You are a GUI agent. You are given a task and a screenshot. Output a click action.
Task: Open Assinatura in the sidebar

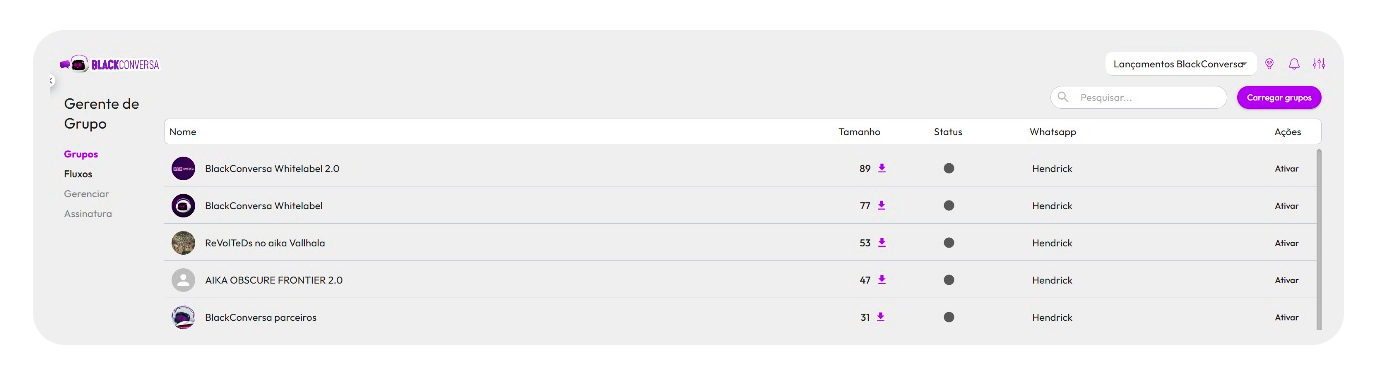click(88, 214)
